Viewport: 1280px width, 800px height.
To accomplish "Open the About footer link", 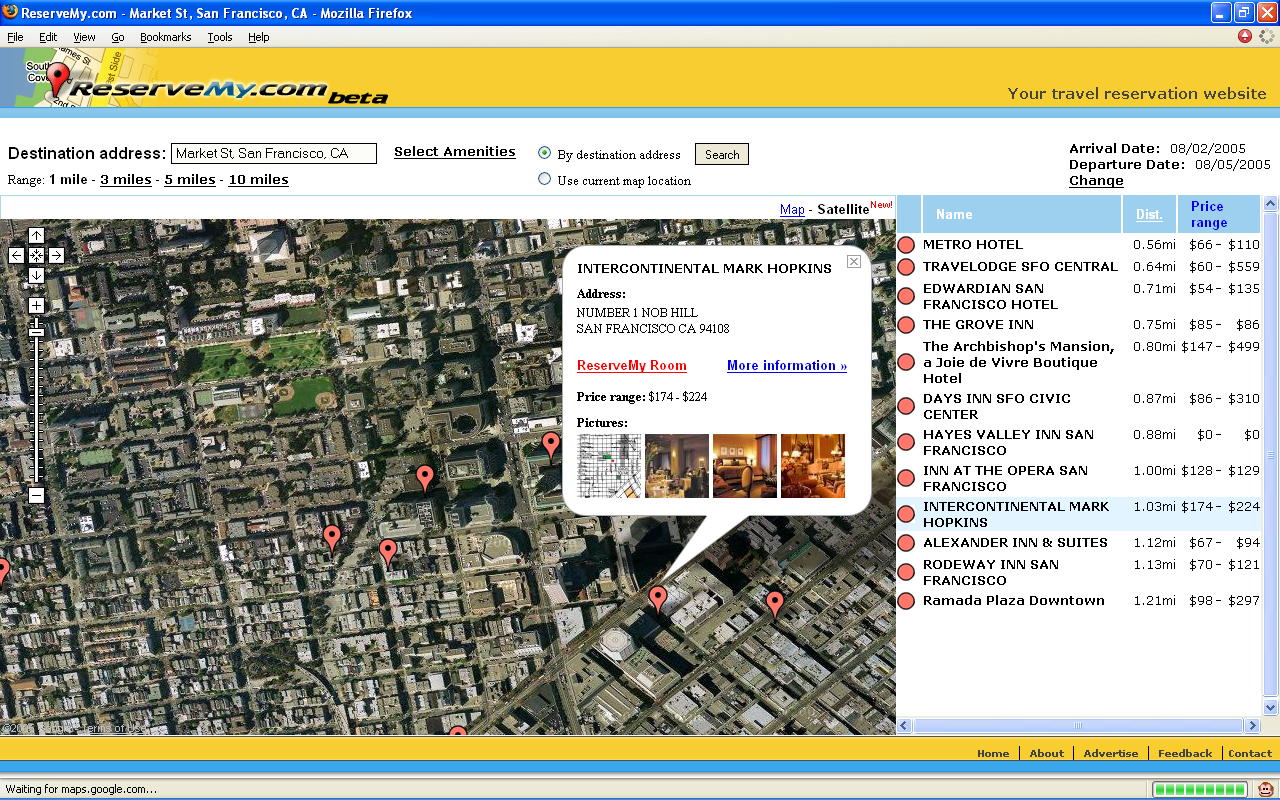I will pyautogui.click(x=1047, y=754).
